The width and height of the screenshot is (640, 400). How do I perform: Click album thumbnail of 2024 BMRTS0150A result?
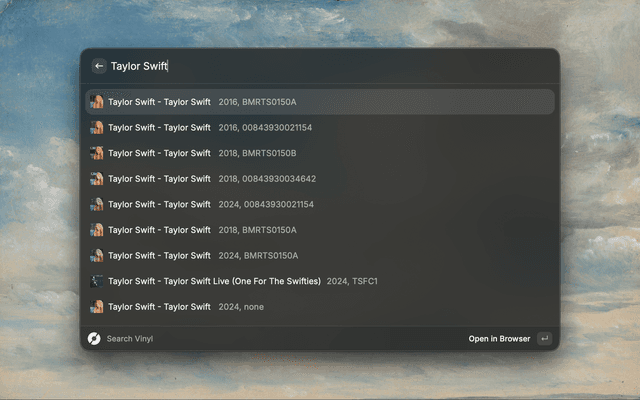tap(97, 255)
